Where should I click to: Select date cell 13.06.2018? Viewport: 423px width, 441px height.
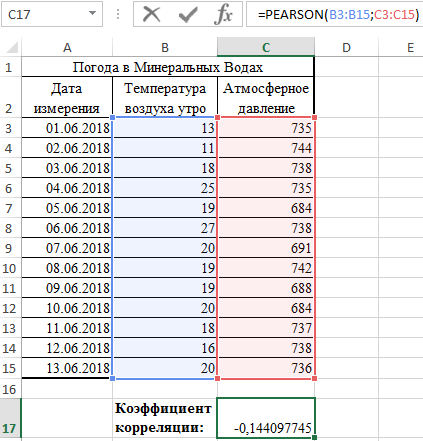tap(67, 368)
